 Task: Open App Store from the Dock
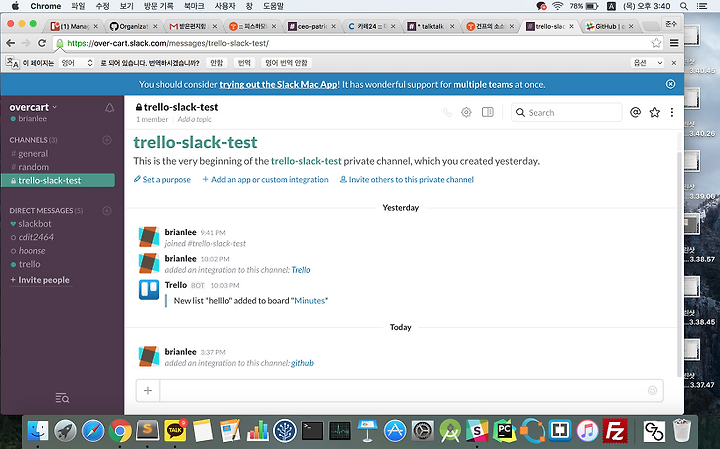click(395, 431)
